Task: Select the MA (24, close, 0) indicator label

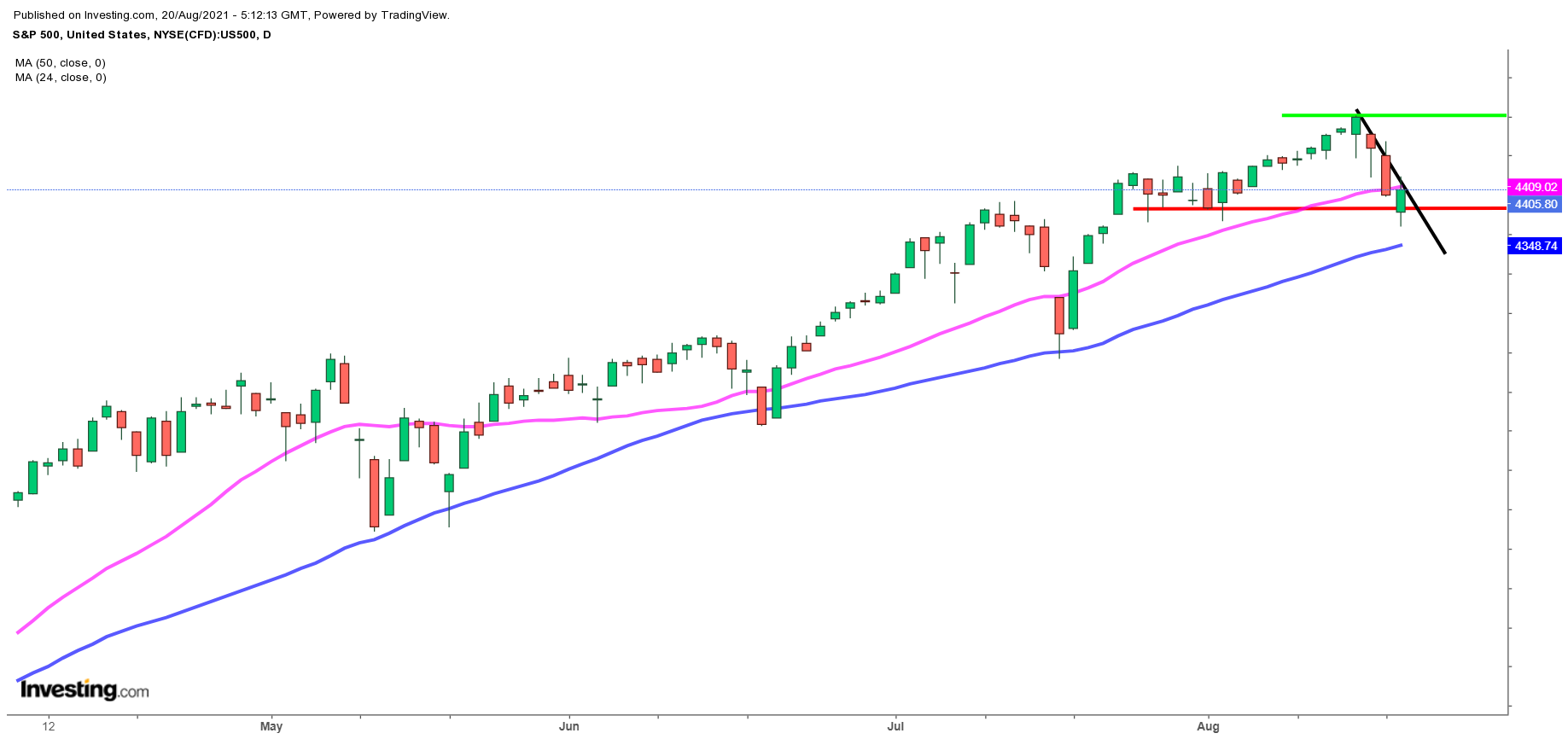Action: click(x=61, y=78)
